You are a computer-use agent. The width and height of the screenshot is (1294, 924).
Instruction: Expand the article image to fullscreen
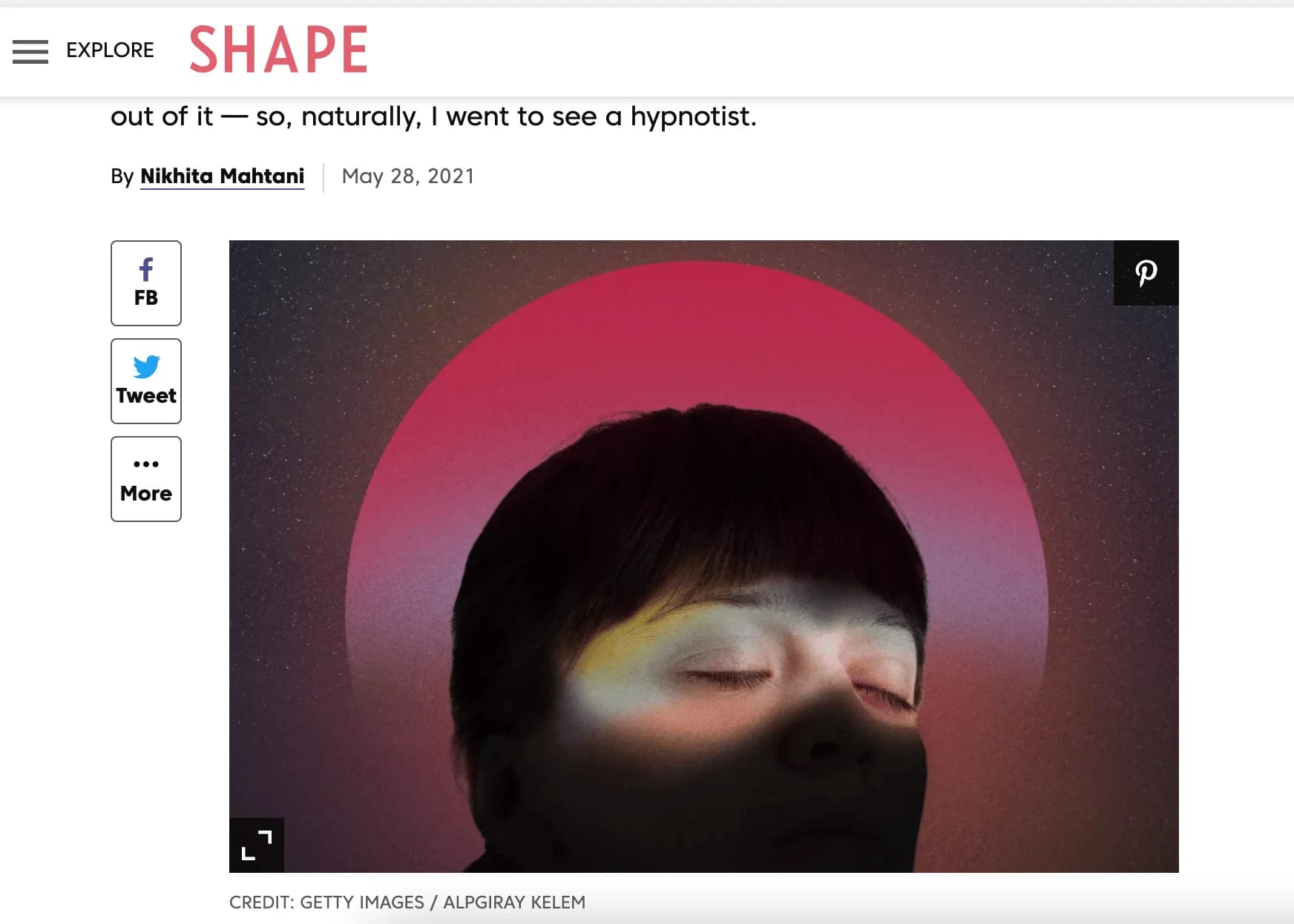pos(257,845)
